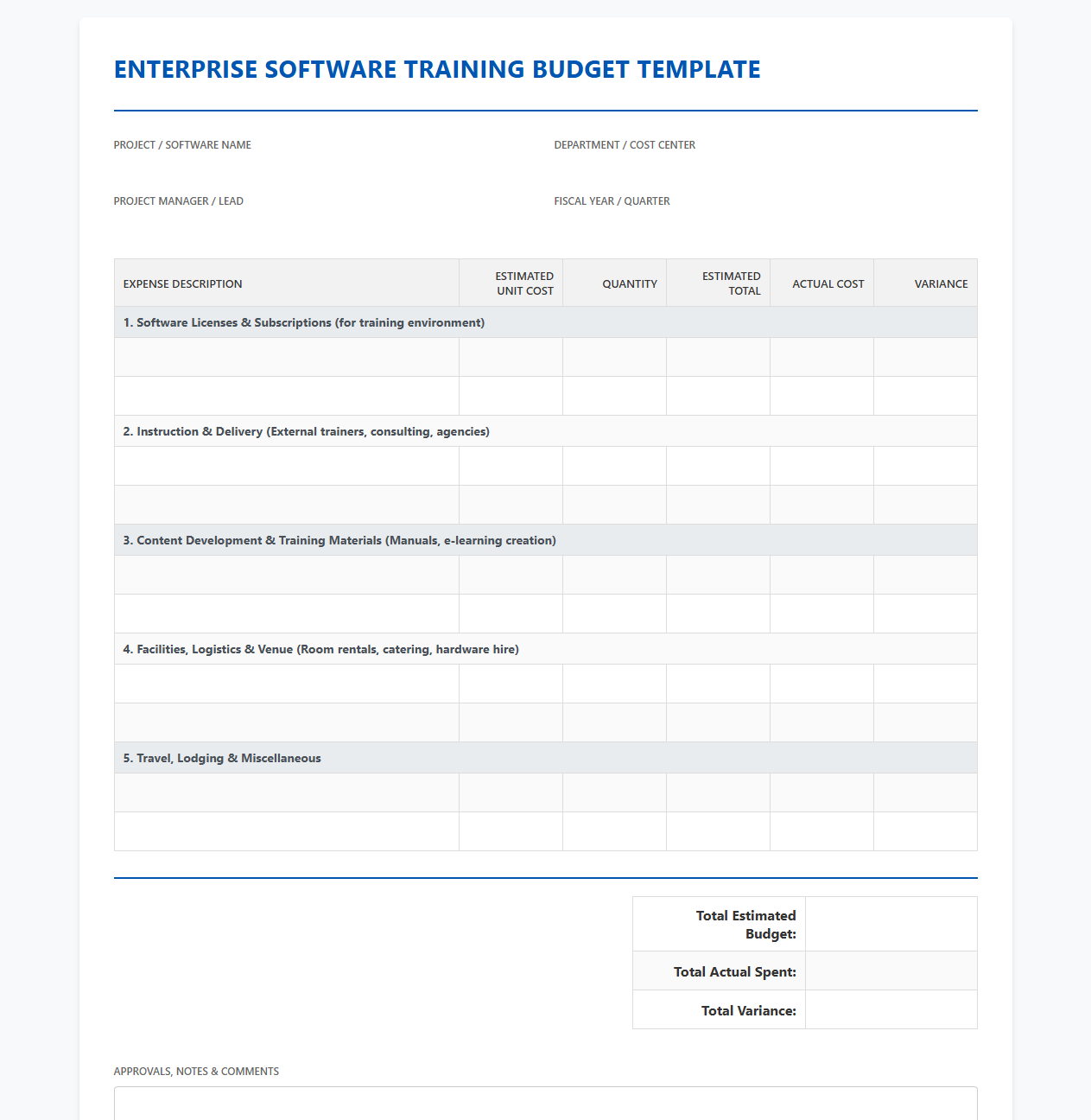Click the value cell beside Total Actual Spent

coord(891,970)
